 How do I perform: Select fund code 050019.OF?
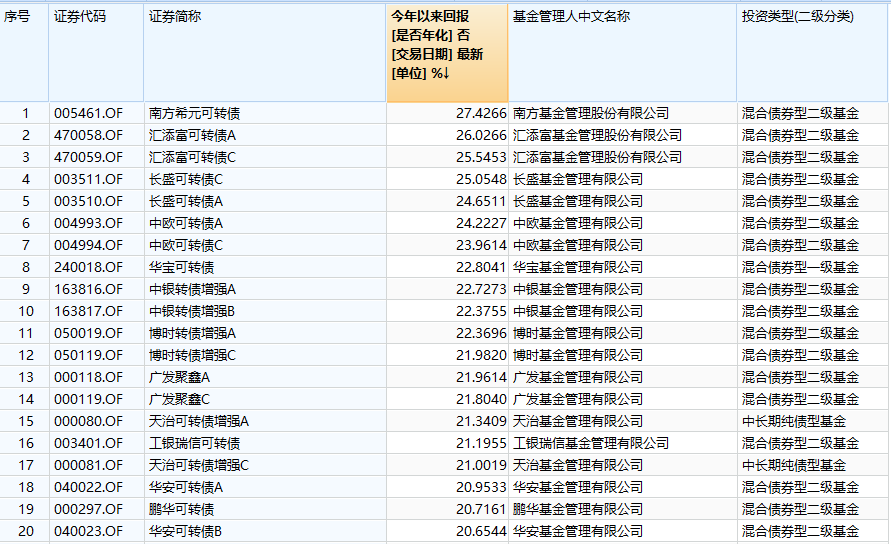pos(88,333)
